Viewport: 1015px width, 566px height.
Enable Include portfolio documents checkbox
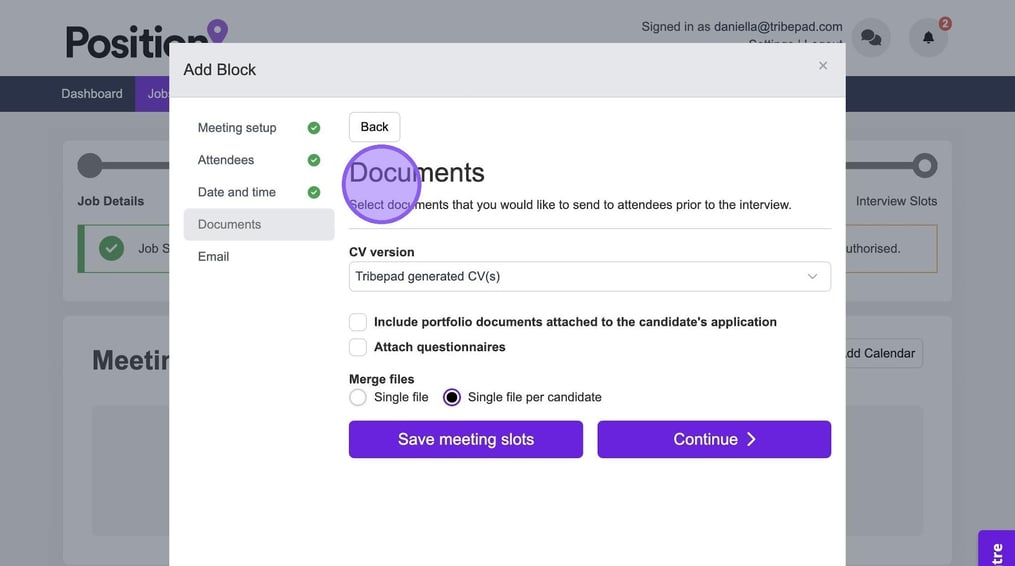(358, 322)
